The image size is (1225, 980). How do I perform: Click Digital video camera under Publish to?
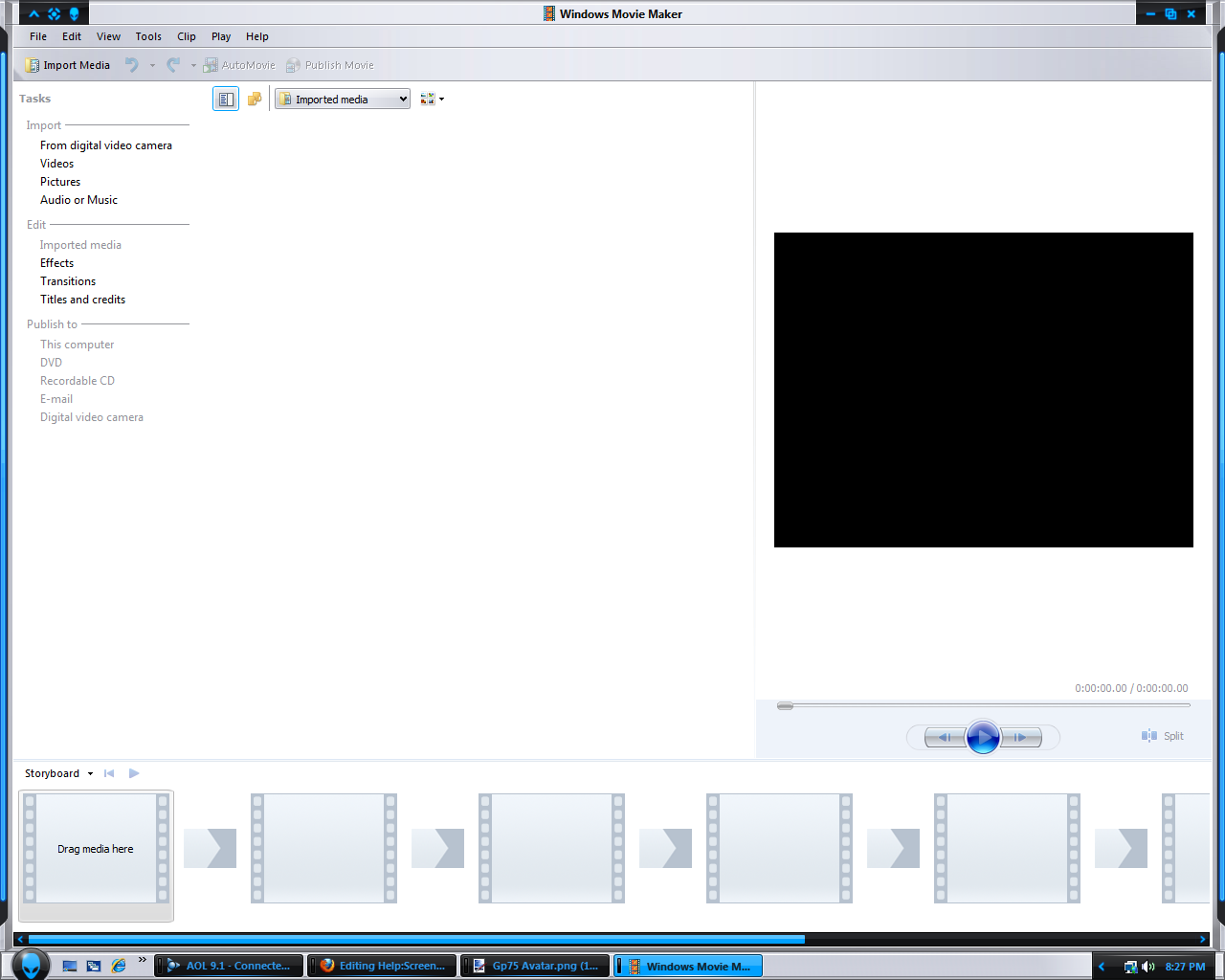[92, 417]
